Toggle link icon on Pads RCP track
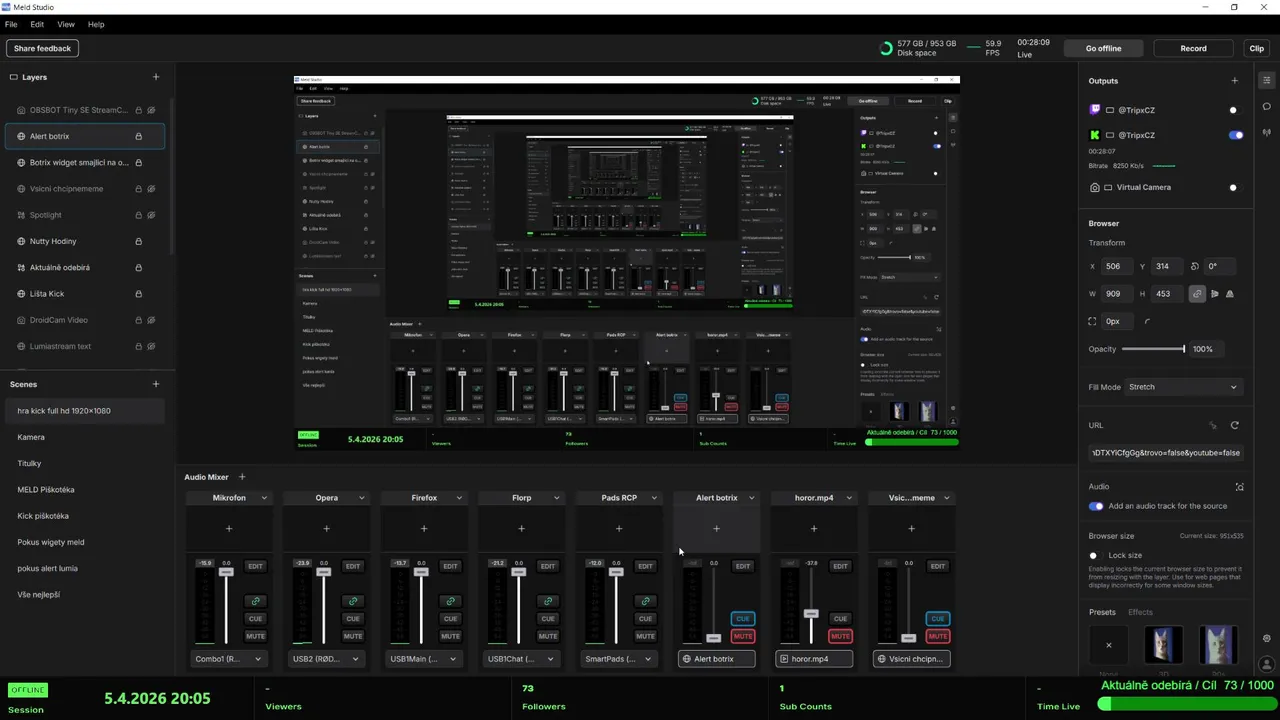The width and height of the screenshot is (1280, 720). point(645,601)
